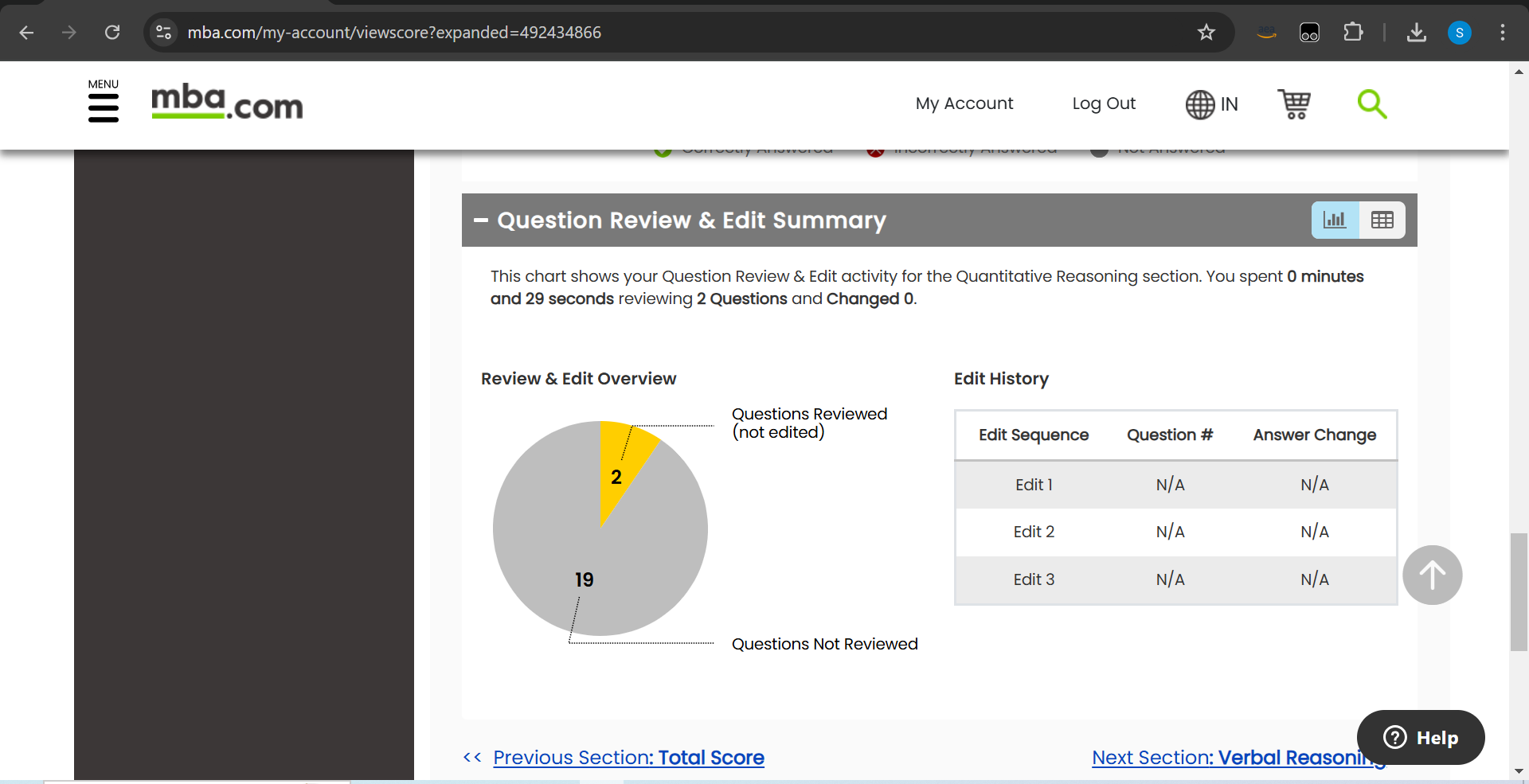Click the globe region IN selector
1529x784 pixels.
(1211, 104)
